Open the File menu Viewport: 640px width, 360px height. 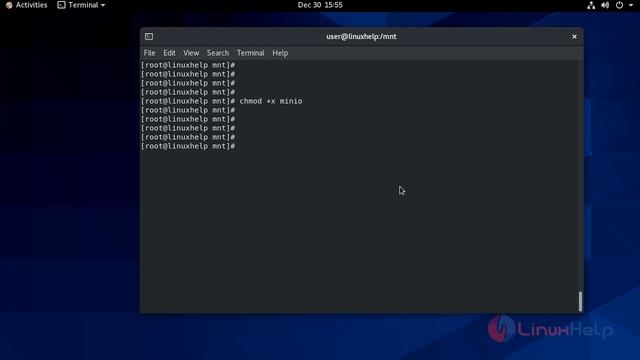click(x=149, y=53)
